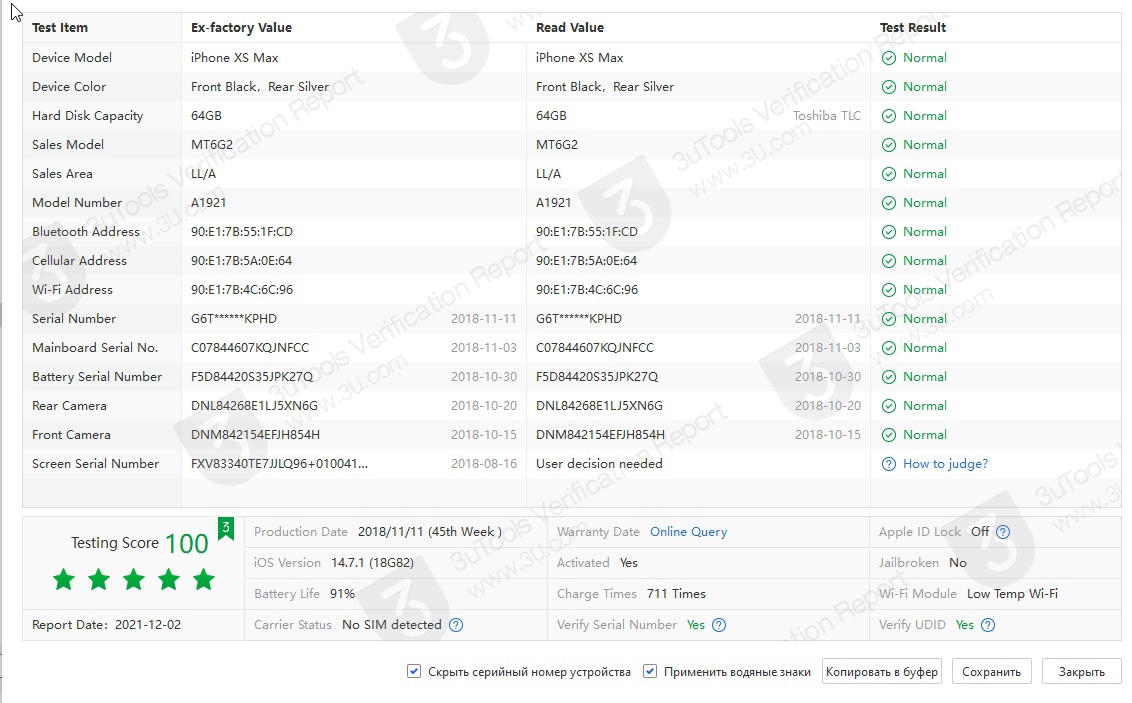Select the Read Value rear camera serial DNL84268E1LJ5XN6G

(x=599, y=406)
